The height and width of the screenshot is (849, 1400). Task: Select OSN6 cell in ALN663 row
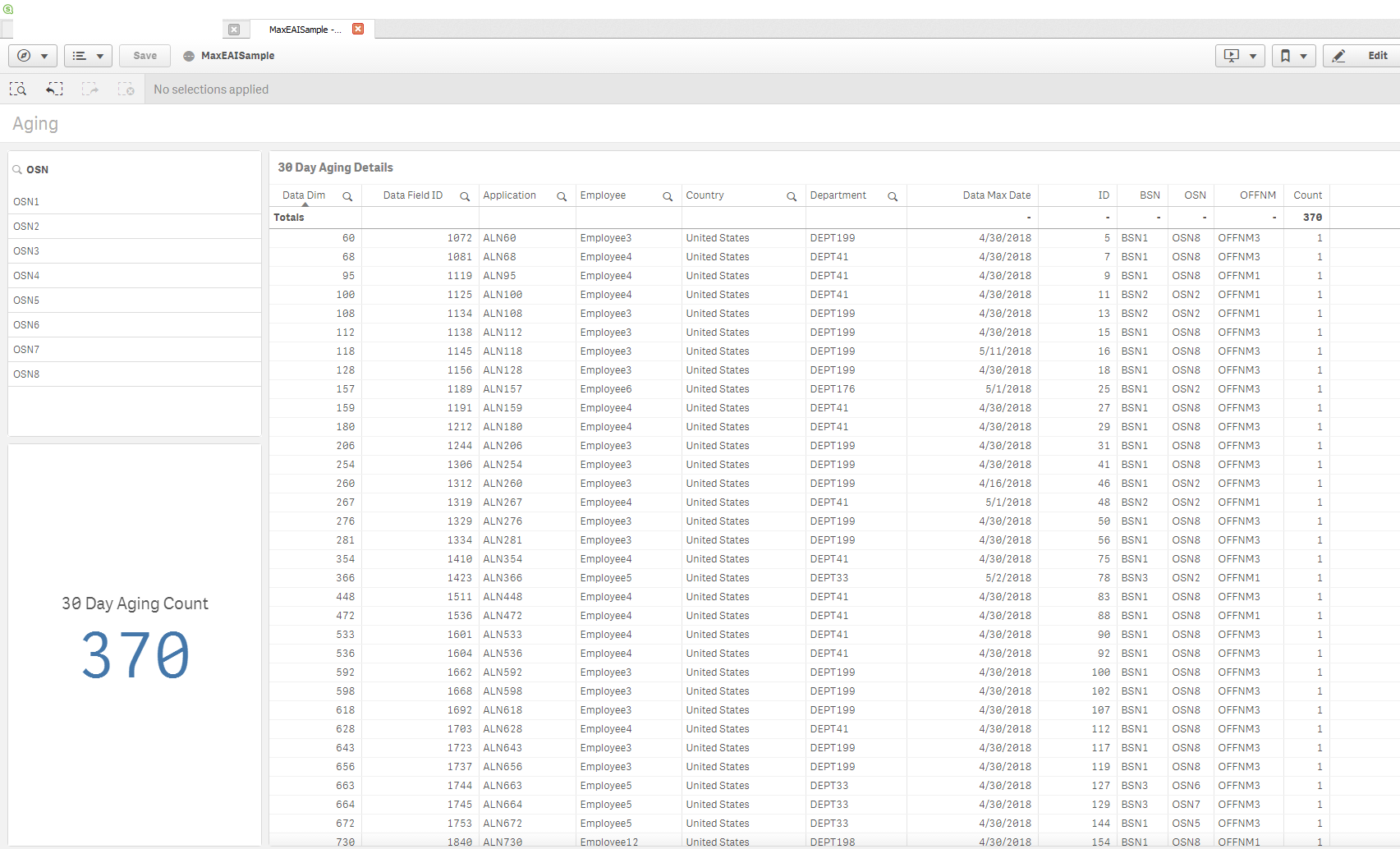point(1190,786)
